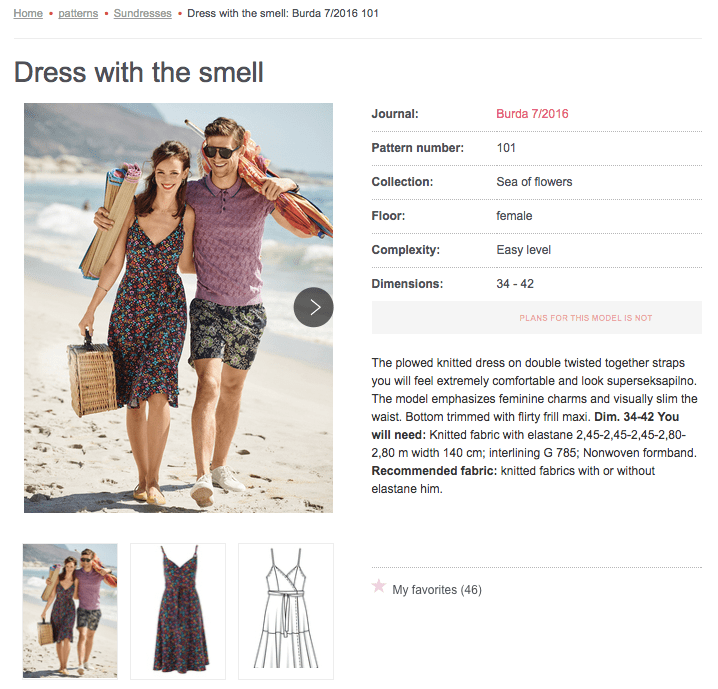Click the pattern number 101 value
Screen dimensions: 718x689
point(506,148)
